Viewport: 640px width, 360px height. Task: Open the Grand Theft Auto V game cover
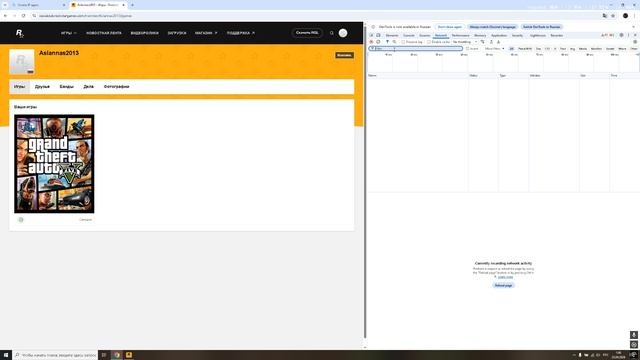[x=54, y=164]
